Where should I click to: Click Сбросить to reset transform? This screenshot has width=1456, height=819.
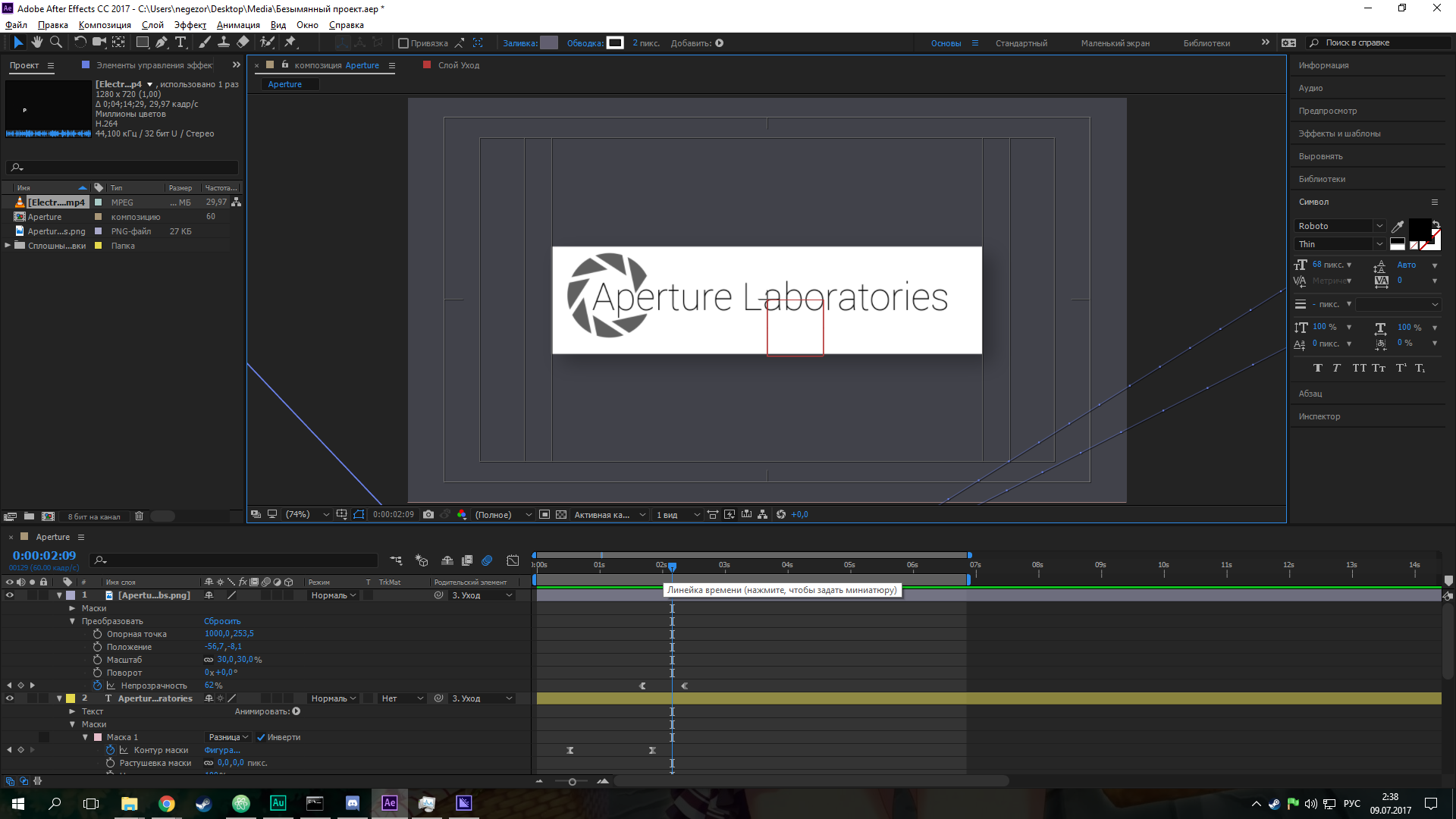(222, 621)
